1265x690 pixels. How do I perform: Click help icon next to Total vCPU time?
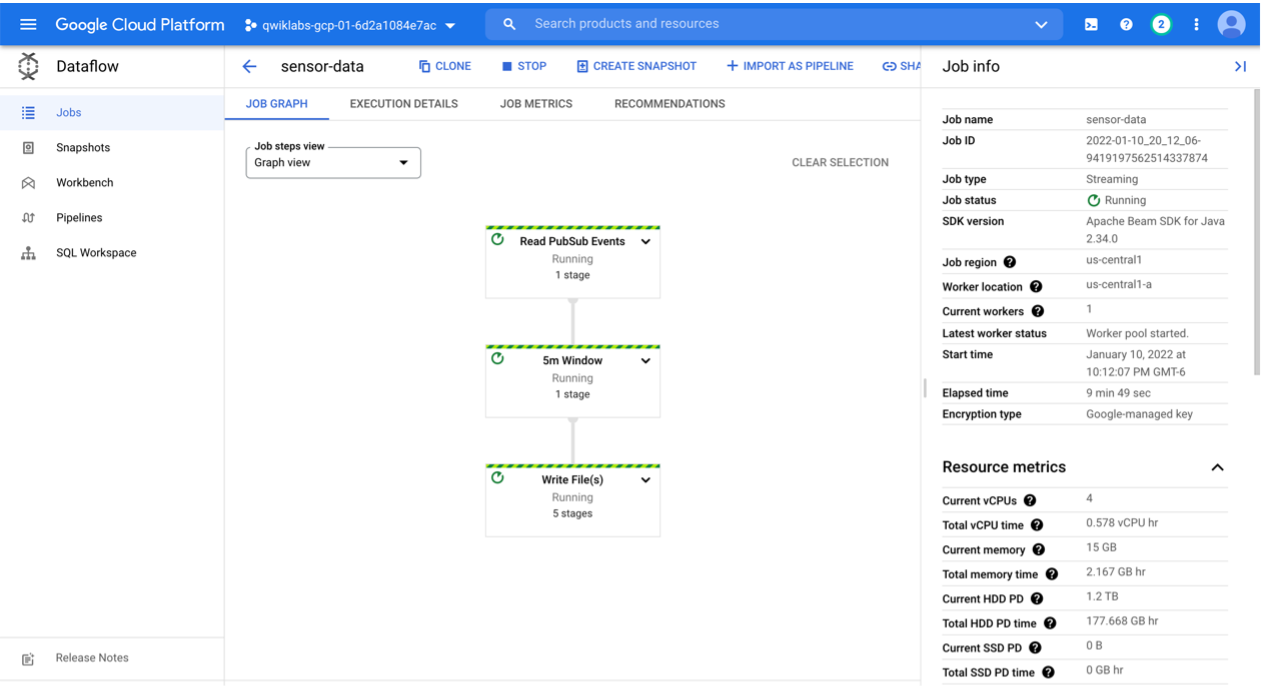tap(1037, 525)
